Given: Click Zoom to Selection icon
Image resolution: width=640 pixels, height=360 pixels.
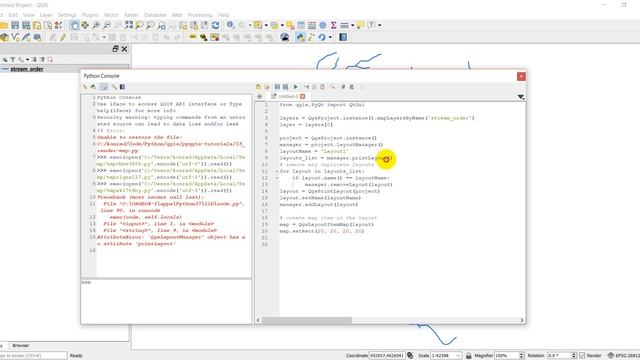Looking at the screenshot, I should (140, 25).
